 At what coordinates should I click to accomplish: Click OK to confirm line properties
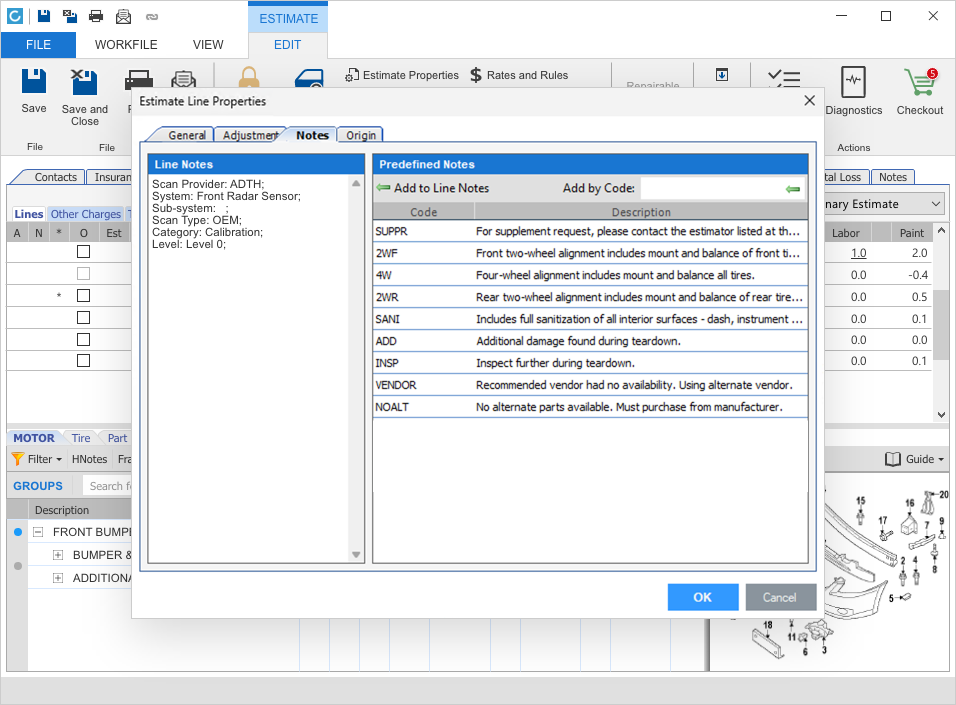[x=702, y=597]
